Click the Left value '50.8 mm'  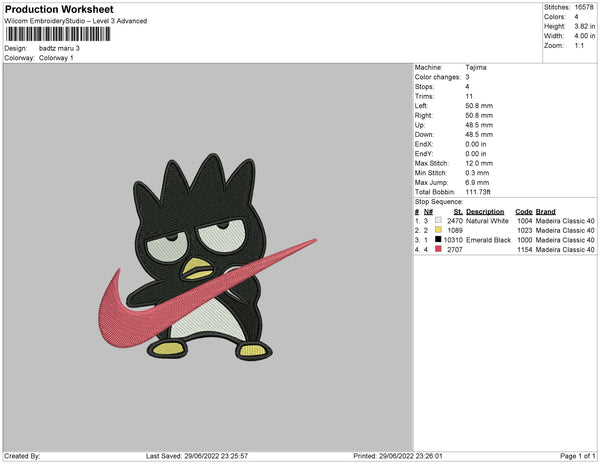479,106
